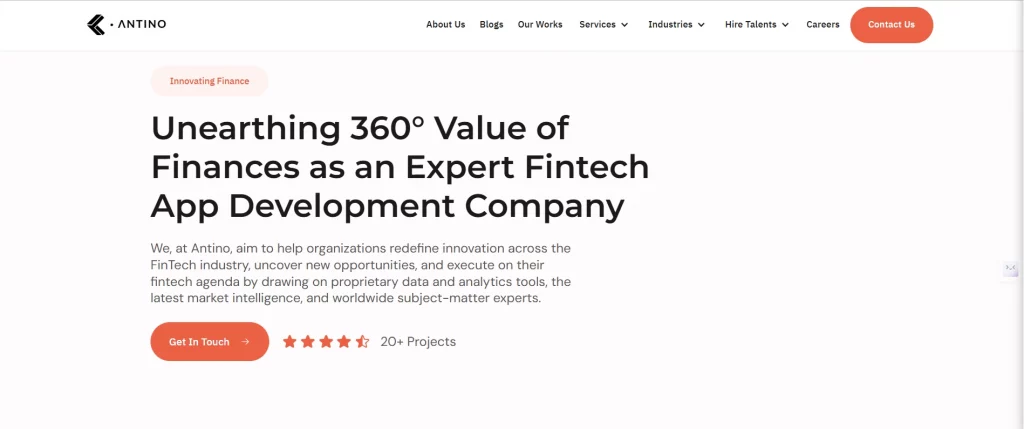This screenshot has height=429, width=1024.
Task: Click the Antino description paragraph
Action: (x=361, y=272)
